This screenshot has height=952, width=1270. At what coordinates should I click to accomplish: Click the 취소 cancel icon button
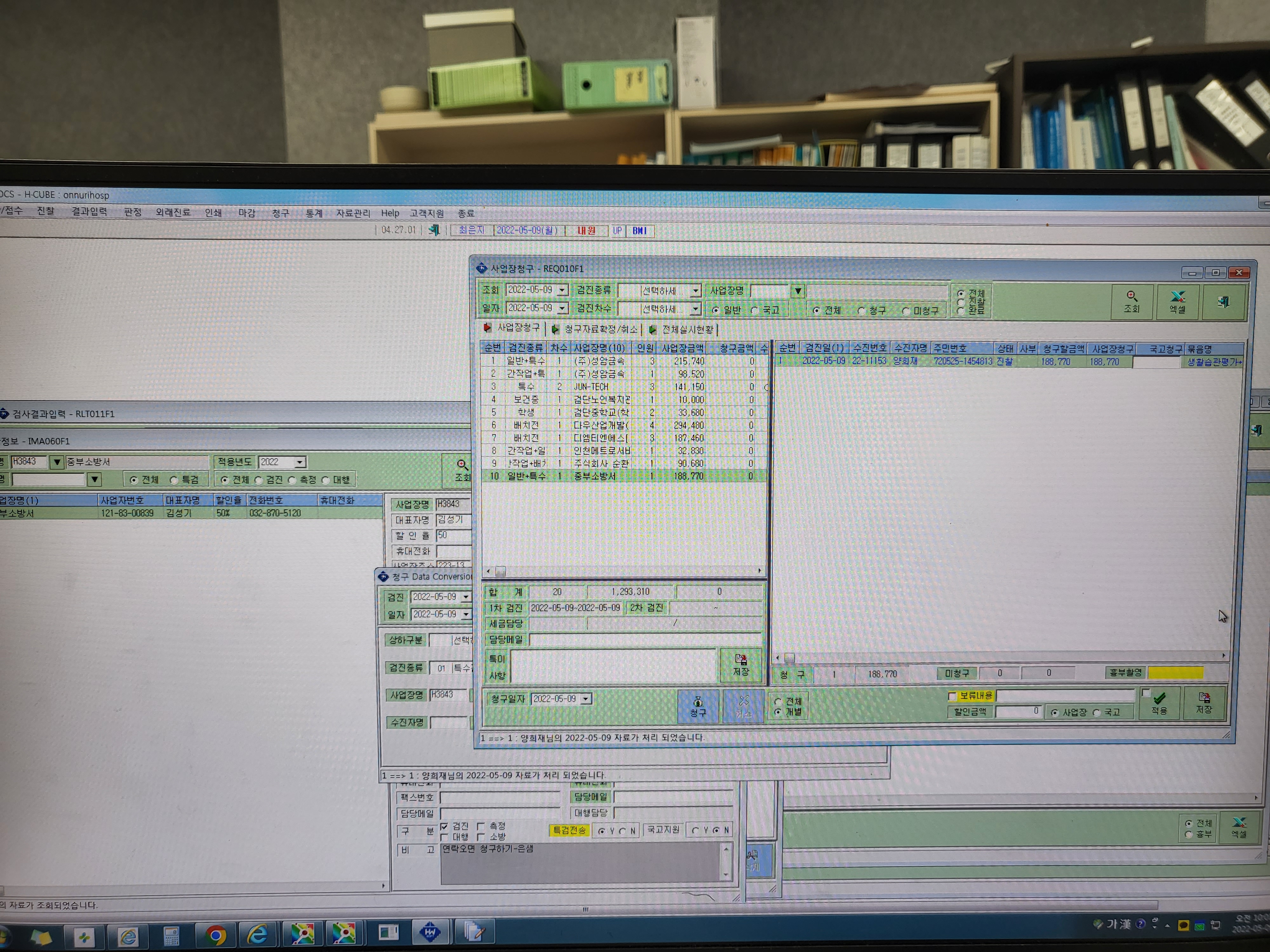(744, 706)
